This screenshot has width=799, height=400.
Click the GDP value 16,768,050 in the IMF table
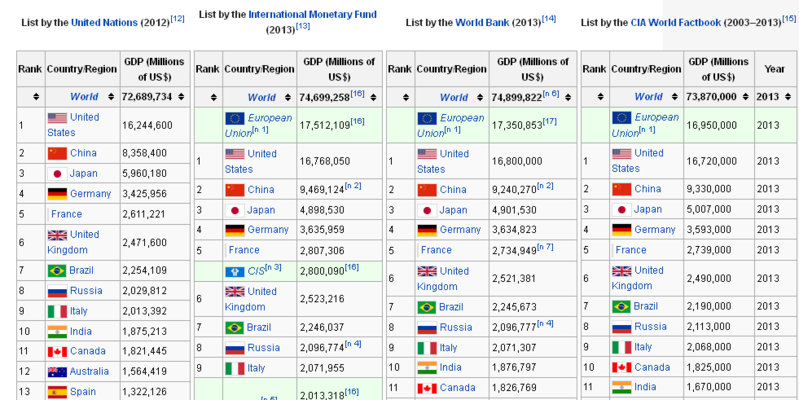click(325, 161)
